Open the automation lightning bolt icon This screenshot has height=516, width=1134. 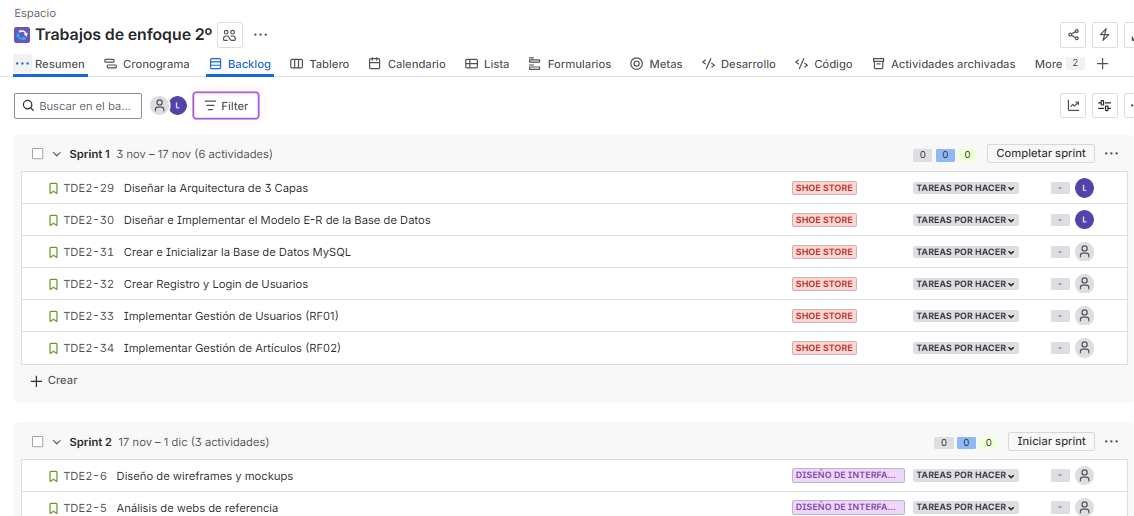coord(1104,35)
